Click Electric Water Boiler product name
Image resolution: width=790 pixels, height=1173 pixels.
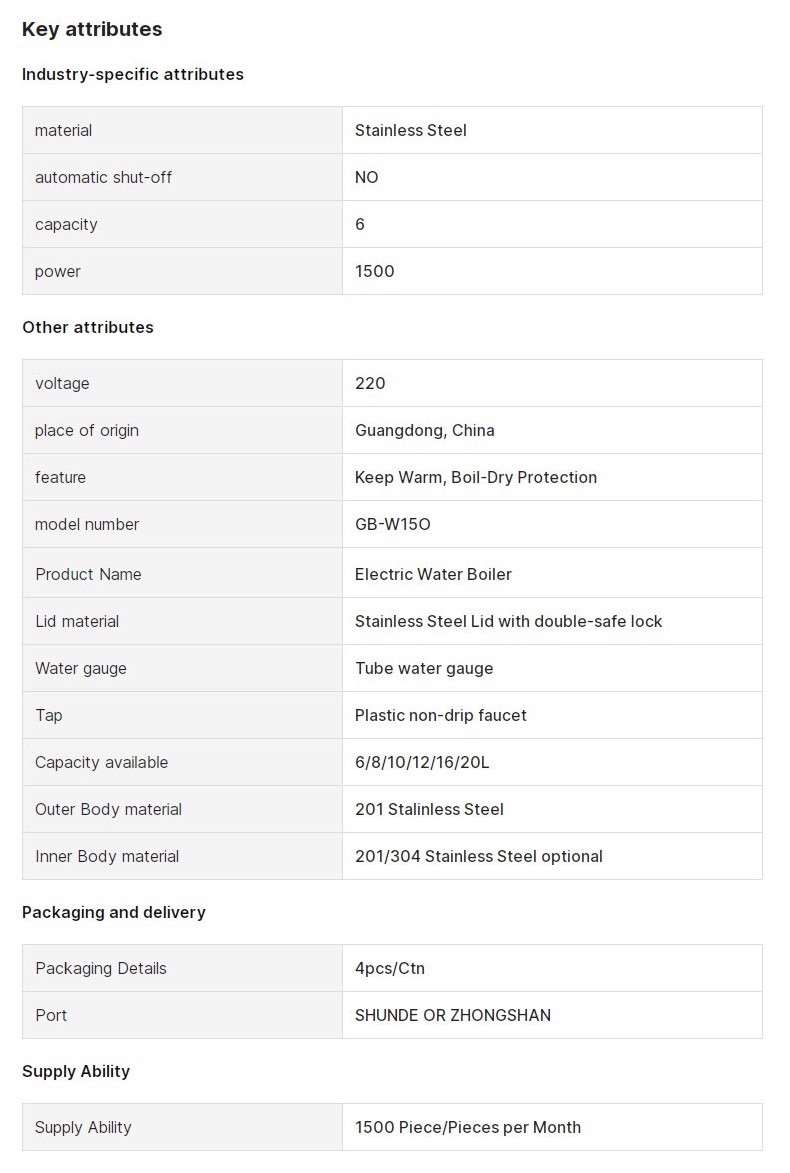point(433,575)
